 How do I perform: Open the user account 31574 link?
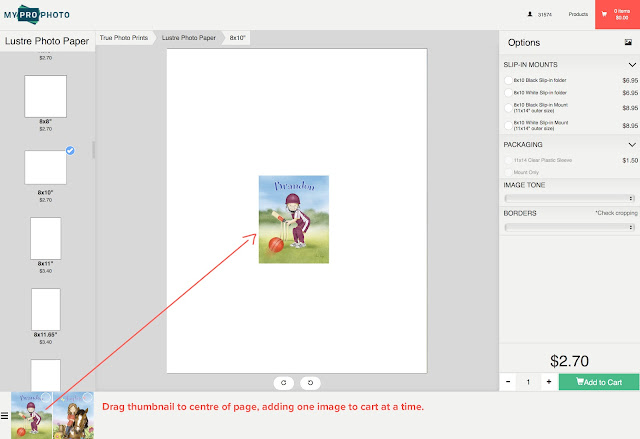click(540, 14)
